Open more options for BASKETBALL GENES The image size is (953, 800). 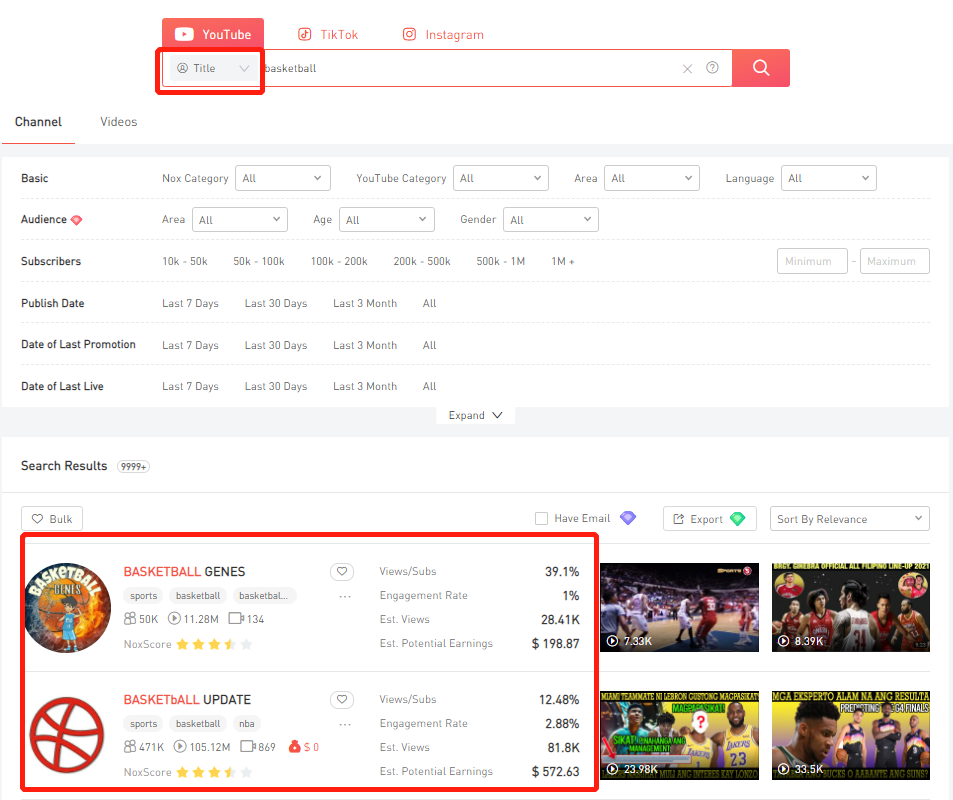pyautogui.click(x=345, y=596)
